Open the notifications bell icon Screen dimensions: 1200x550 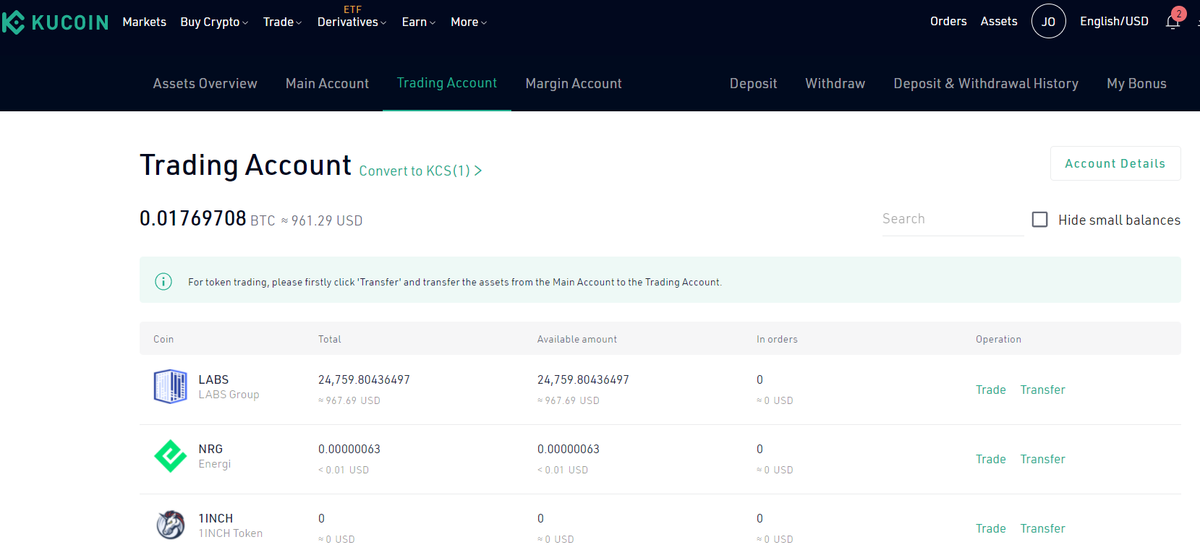(x=1173, y=21)
